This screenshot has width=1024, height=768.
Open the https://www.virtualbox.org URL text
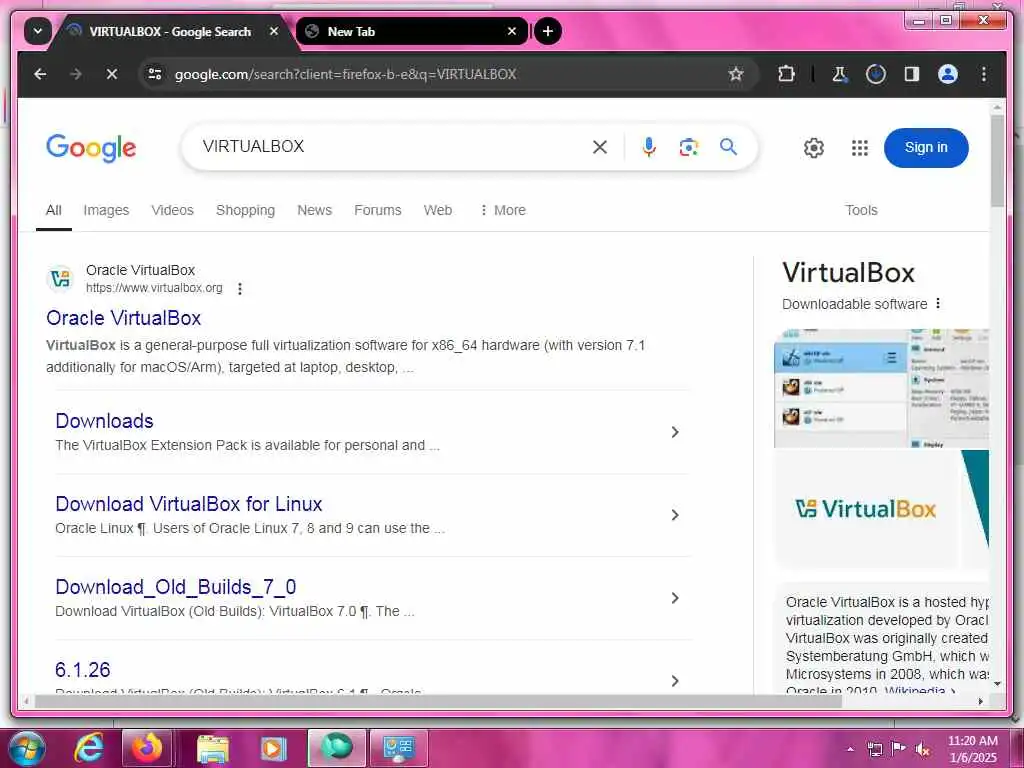[154, 288]
